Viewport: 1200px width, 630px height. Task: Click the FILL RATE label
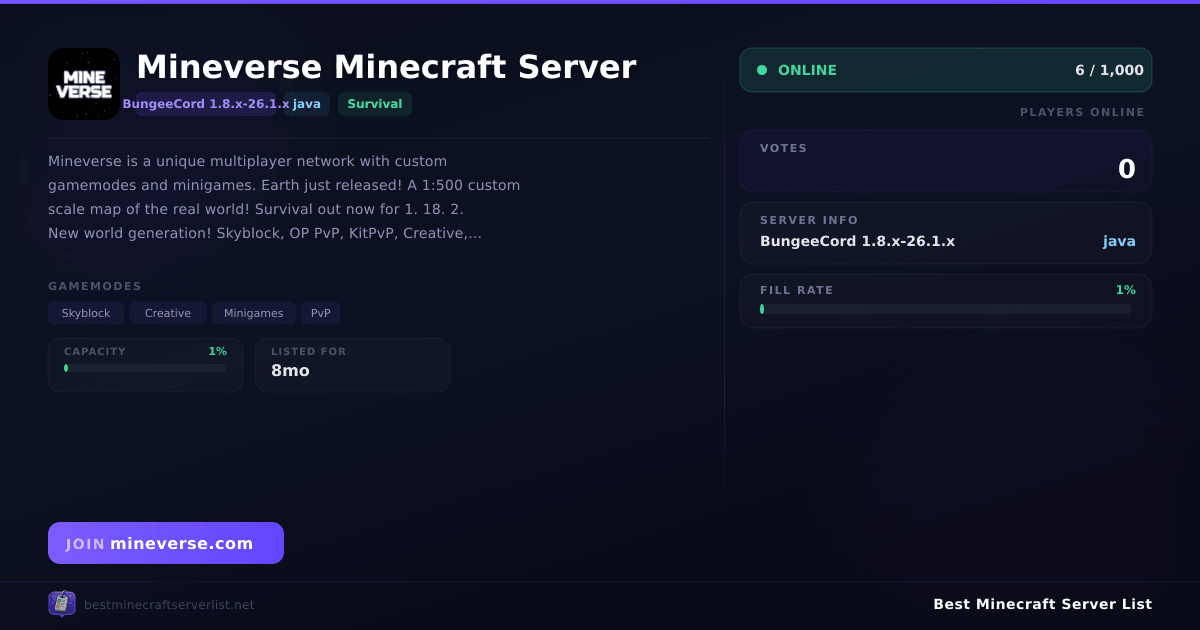click(796, 290)
